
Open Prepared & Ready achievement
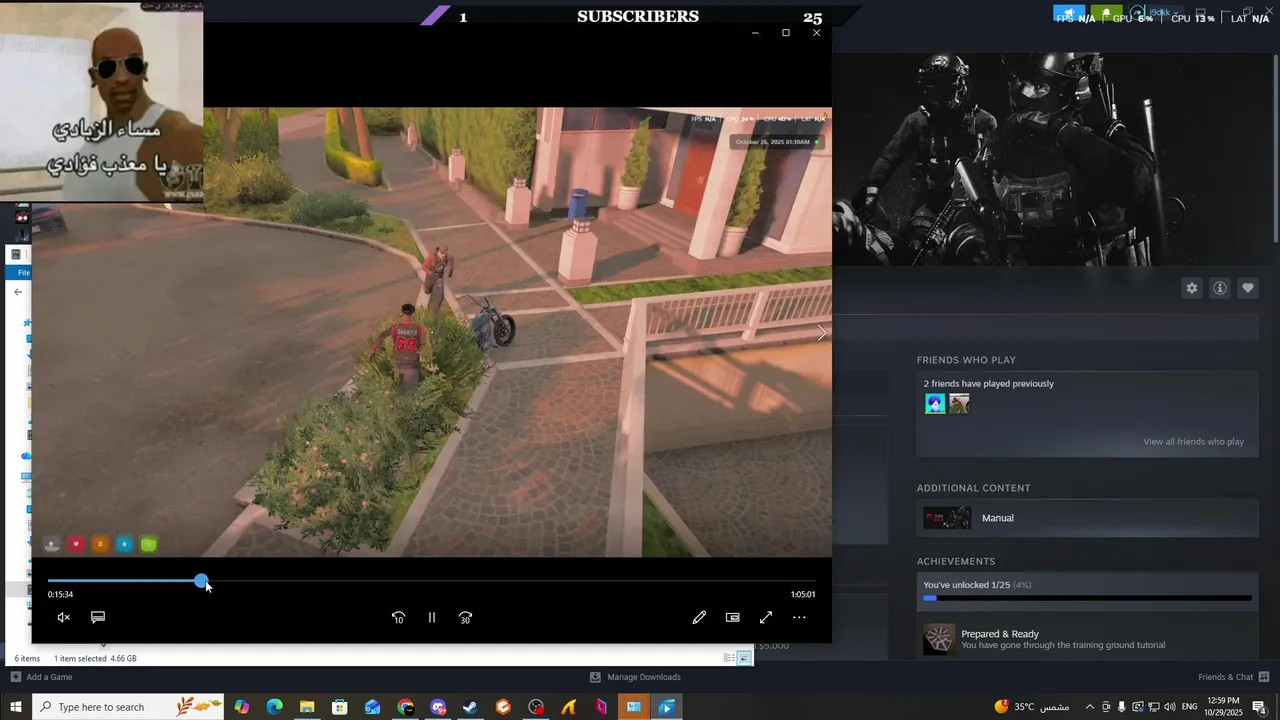[1087, 640]
